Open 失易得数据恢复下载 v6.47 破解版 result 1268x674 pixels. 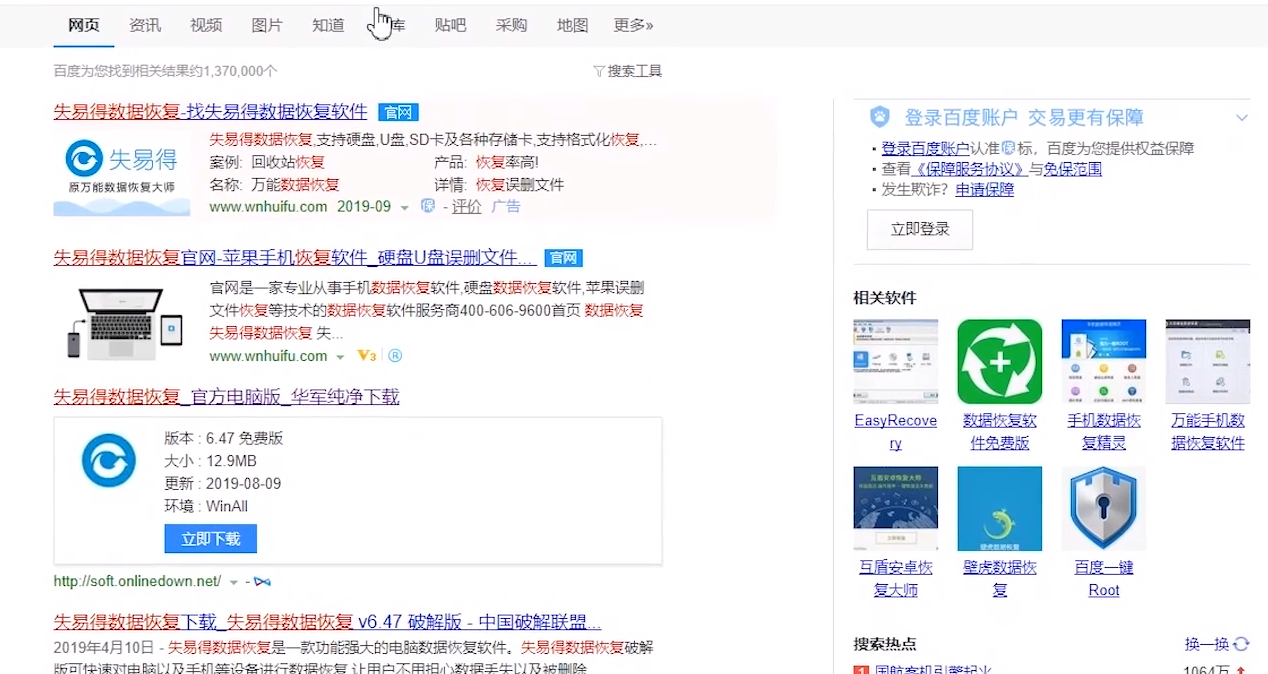coord(327,621)
